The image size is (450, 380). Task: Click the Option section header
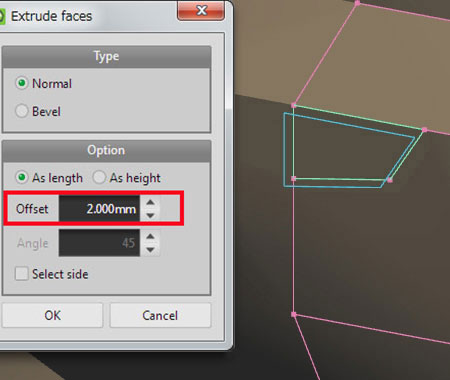[x=106, y=150]
